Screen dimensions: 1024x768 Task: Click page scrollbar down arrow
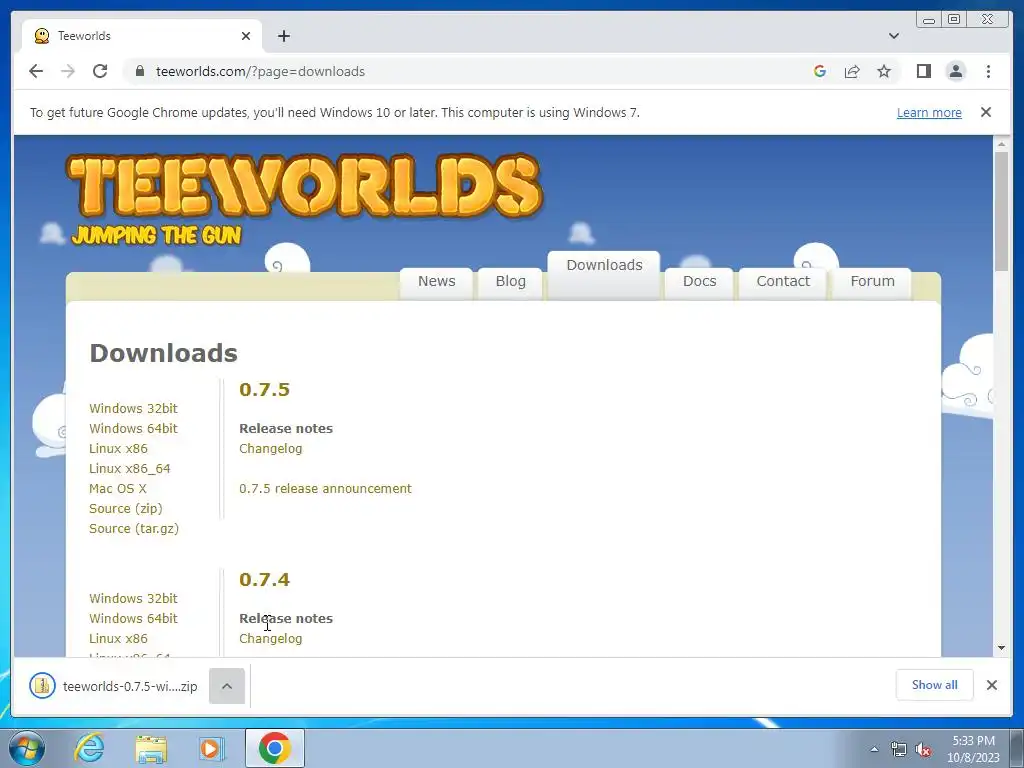click(1001, 648)
